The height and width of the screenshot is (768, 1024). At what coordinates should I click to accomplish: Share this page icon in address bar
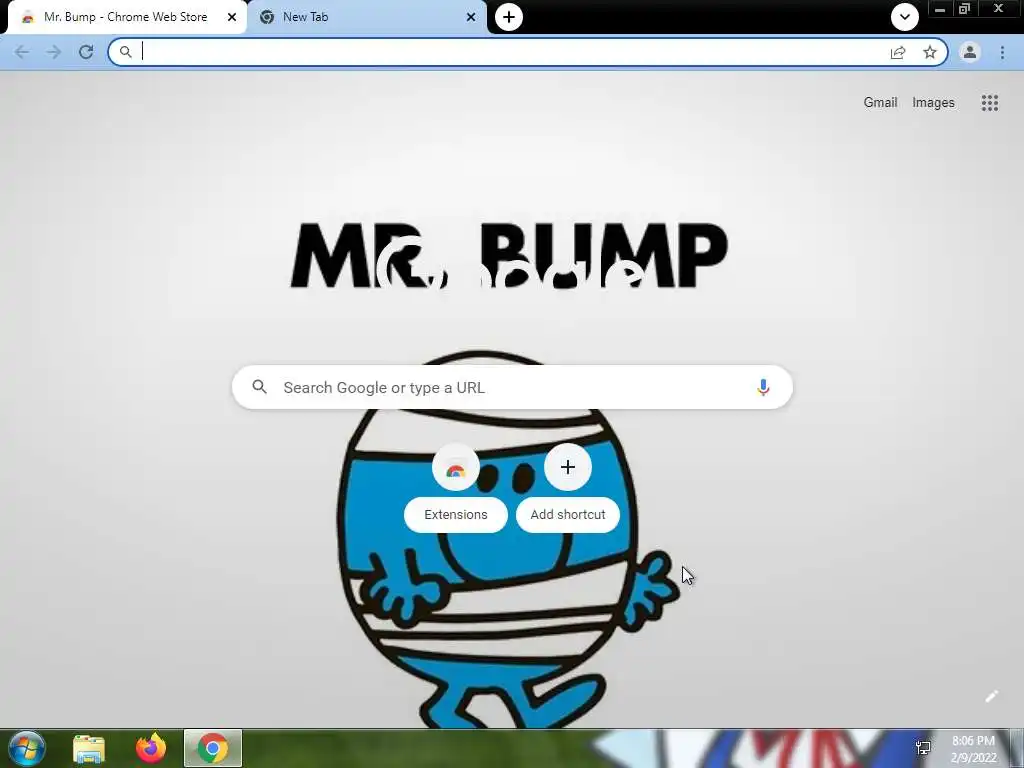tap(898, 52)
